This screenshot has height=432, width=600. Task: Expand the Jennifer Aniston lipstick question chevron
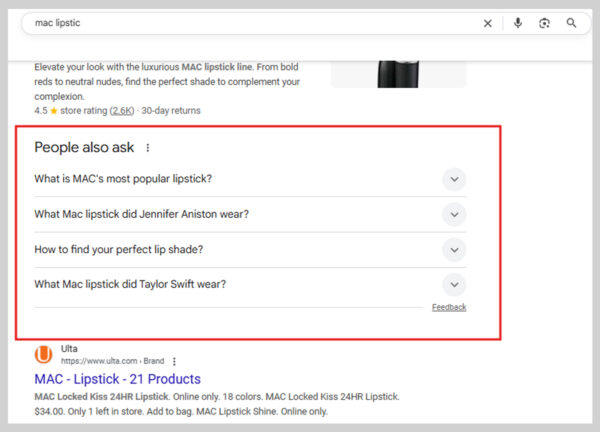[x=454, y=215]
